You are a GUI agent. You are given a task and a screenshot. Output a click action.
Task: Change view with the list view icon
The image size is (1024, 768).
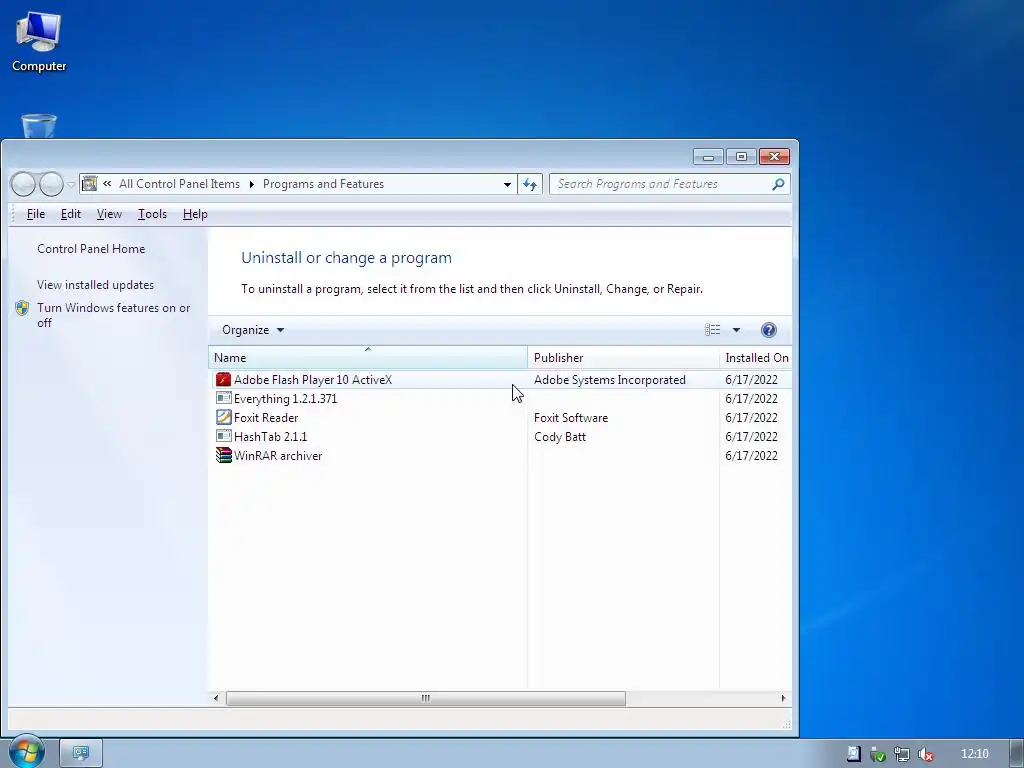pyautogui.click(x=712, y=330)
